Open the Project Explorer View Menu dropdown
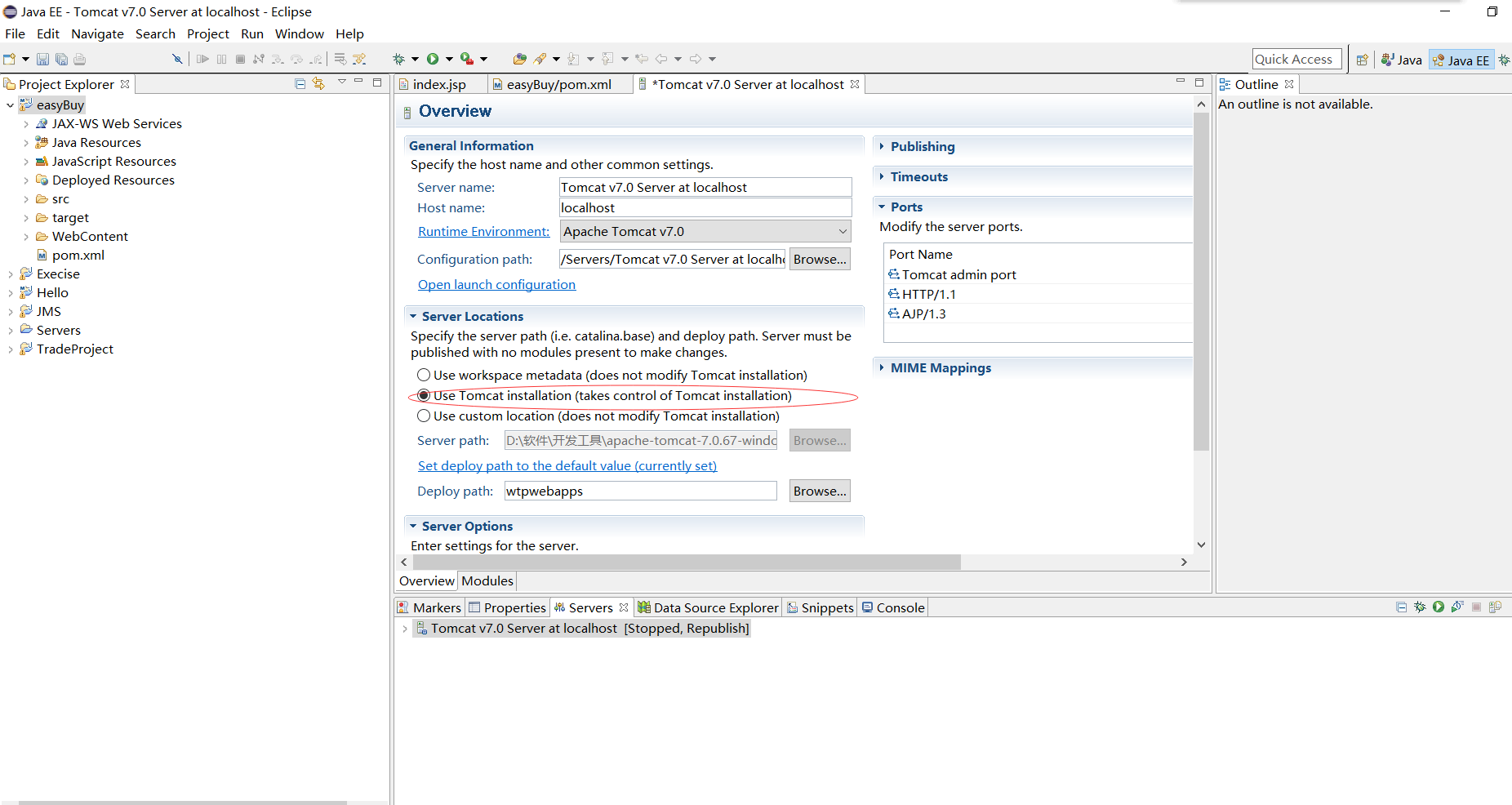The height and width of the screenshot is (805, 1512). tap(341, 82)
